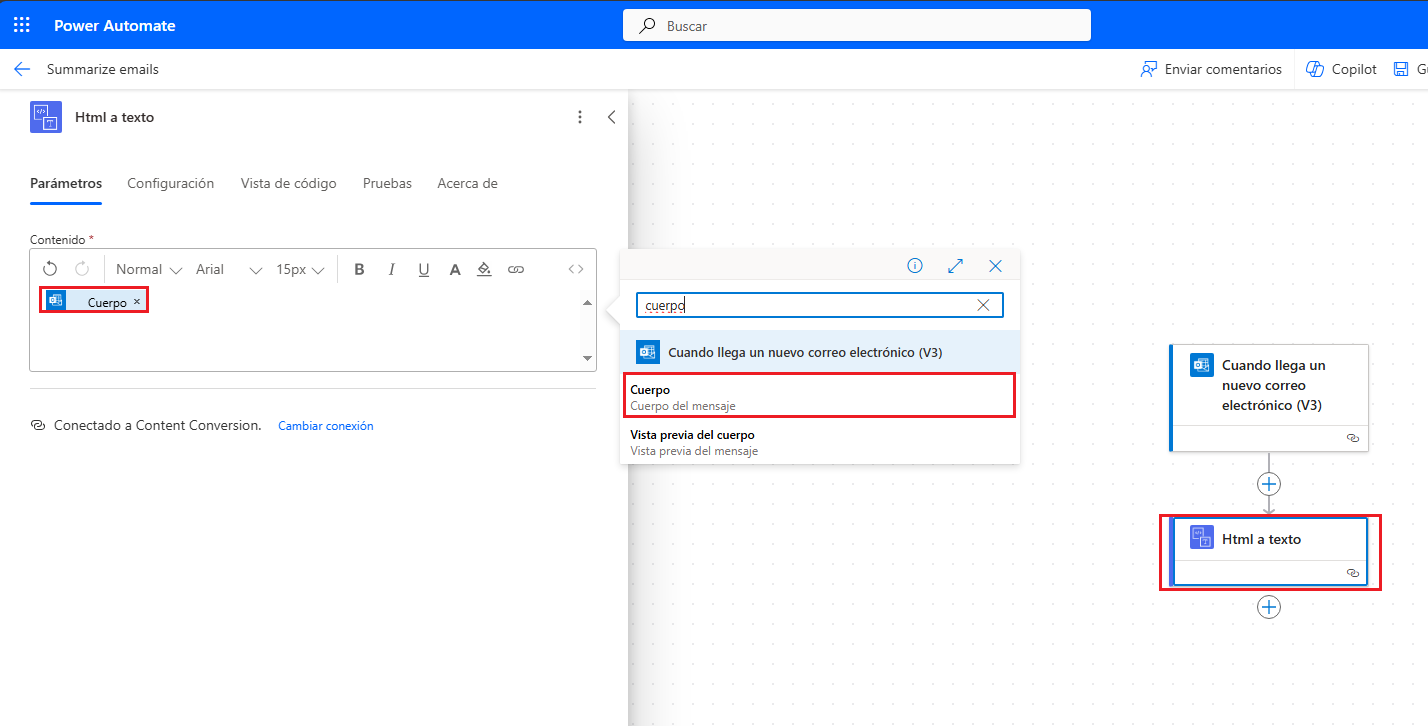Click the Enviar comentarios feedback icon
Image resolution: width=1428 pixels, height=726 pixels.
pos(1149,69)
